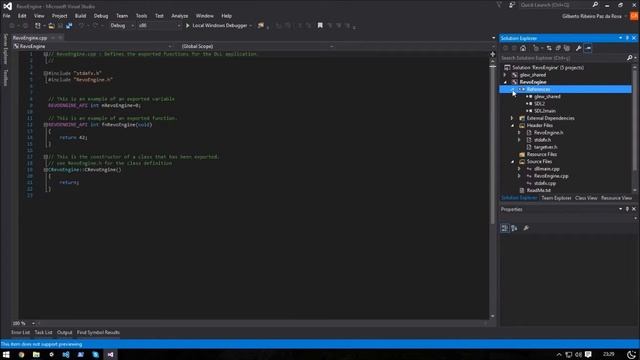
Task: Collapse the Header Files folder
Action: (x=512, y=125)
